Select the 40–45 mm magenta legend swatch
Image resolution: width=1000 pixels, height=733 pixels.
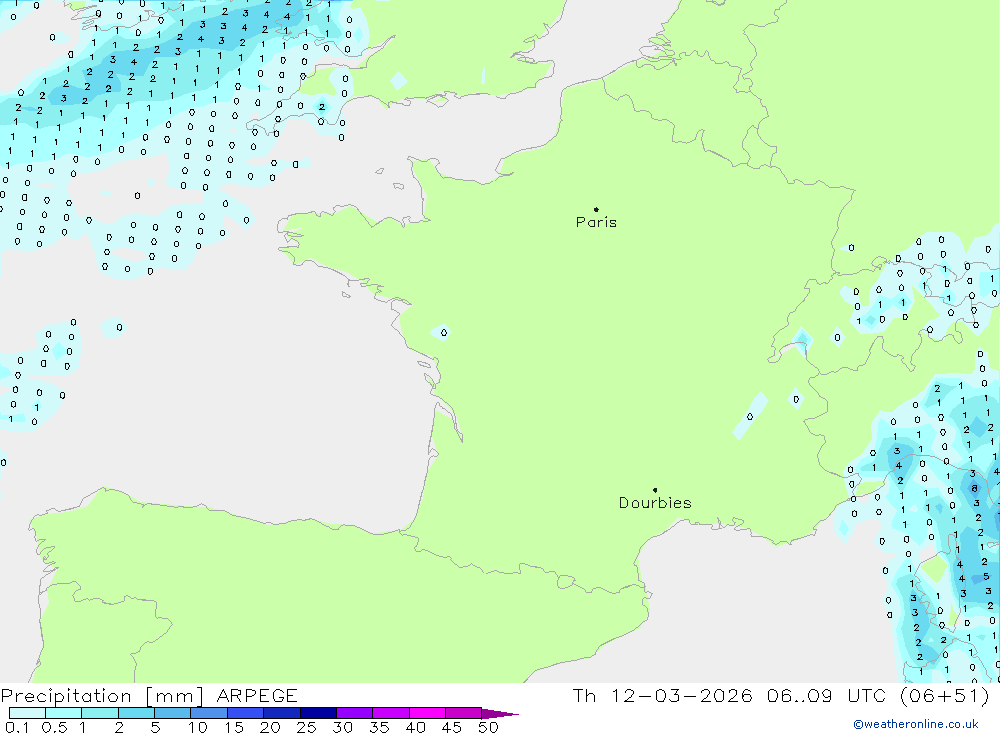427,713
